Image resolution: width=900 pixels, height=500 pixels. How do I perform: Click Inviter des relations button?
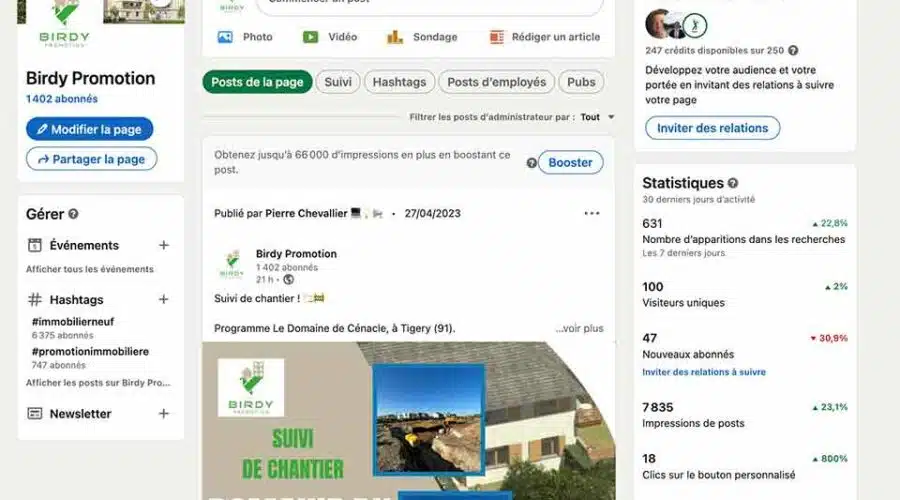(712, 128)
